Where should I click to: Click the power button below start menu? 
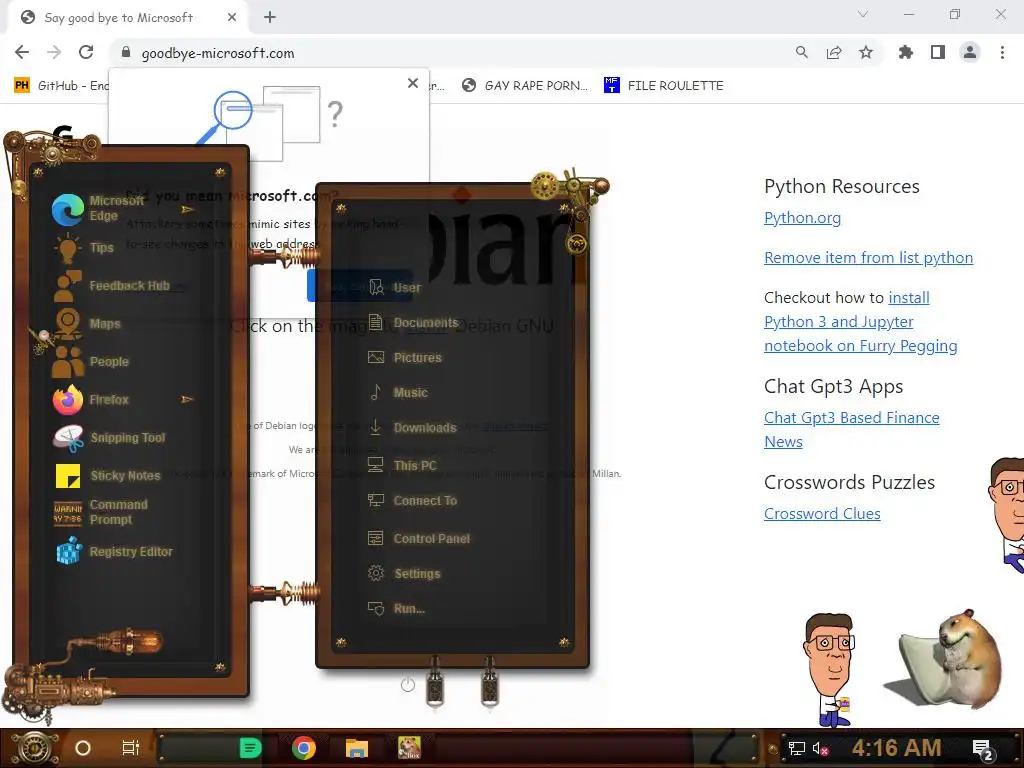(x=408, y=684)
